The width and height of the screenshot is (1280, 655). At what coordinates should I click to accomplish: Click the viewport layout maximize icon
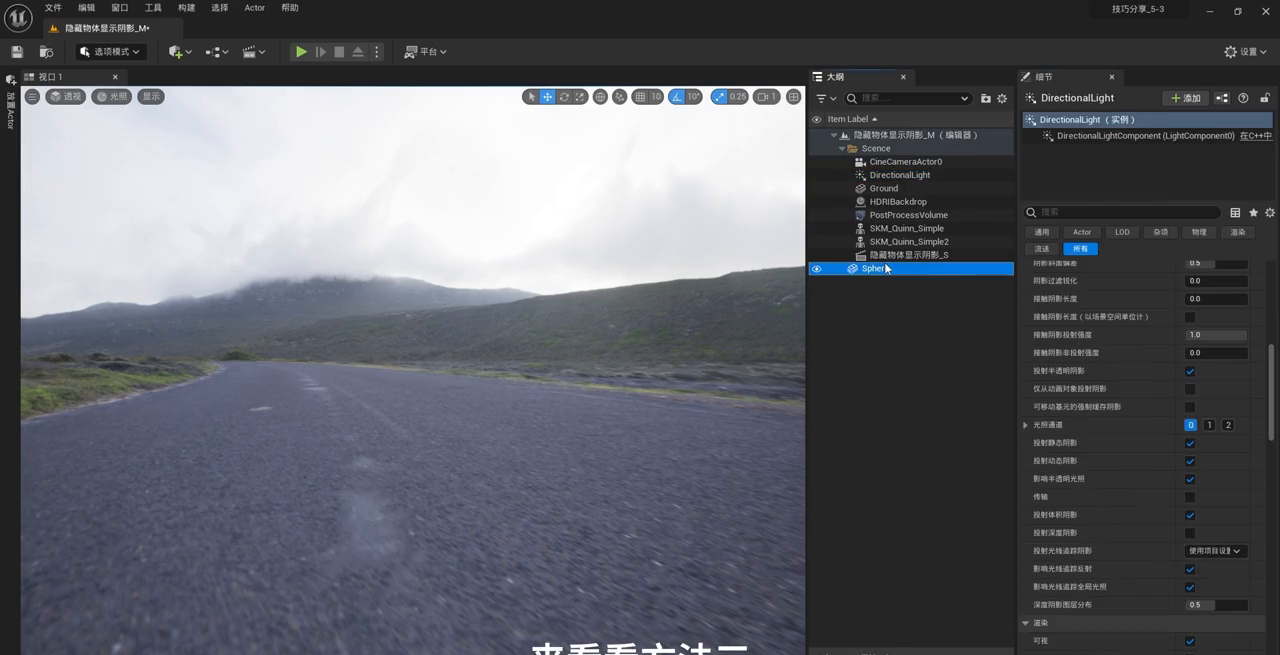click(794, 97)
